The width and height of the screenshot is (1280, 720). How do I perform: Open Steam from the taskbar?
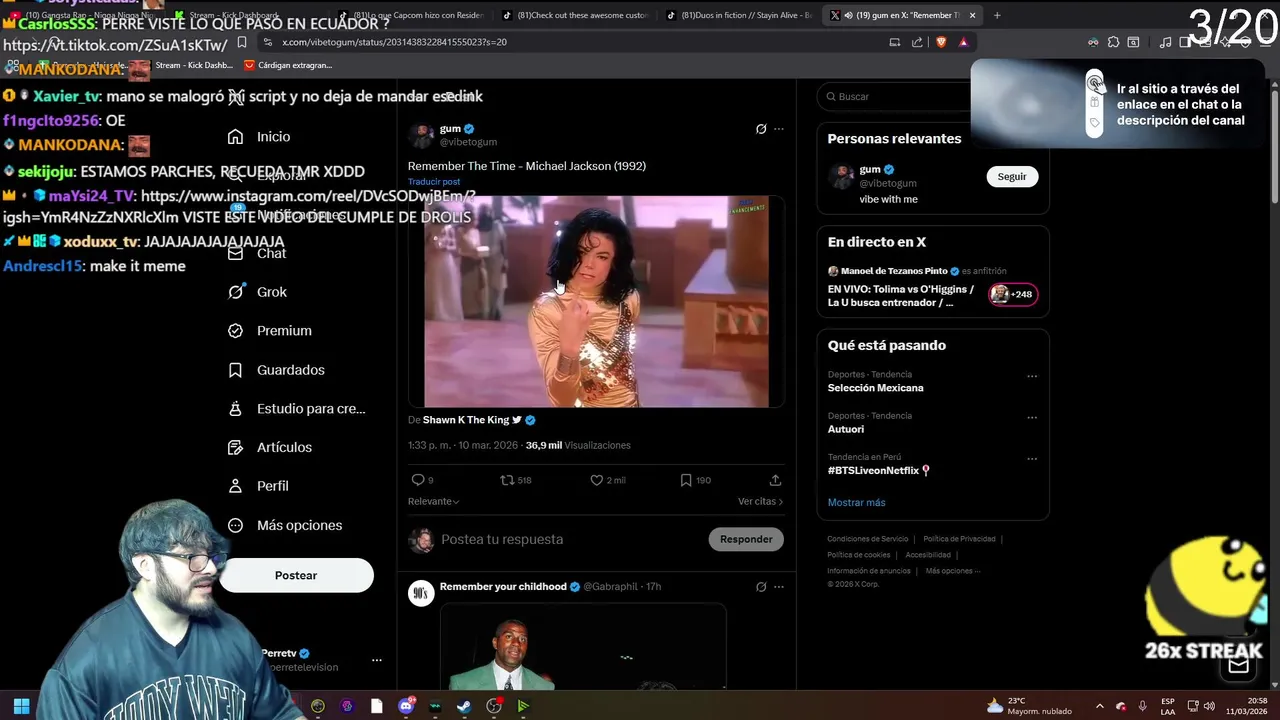[x=464, y=706]
